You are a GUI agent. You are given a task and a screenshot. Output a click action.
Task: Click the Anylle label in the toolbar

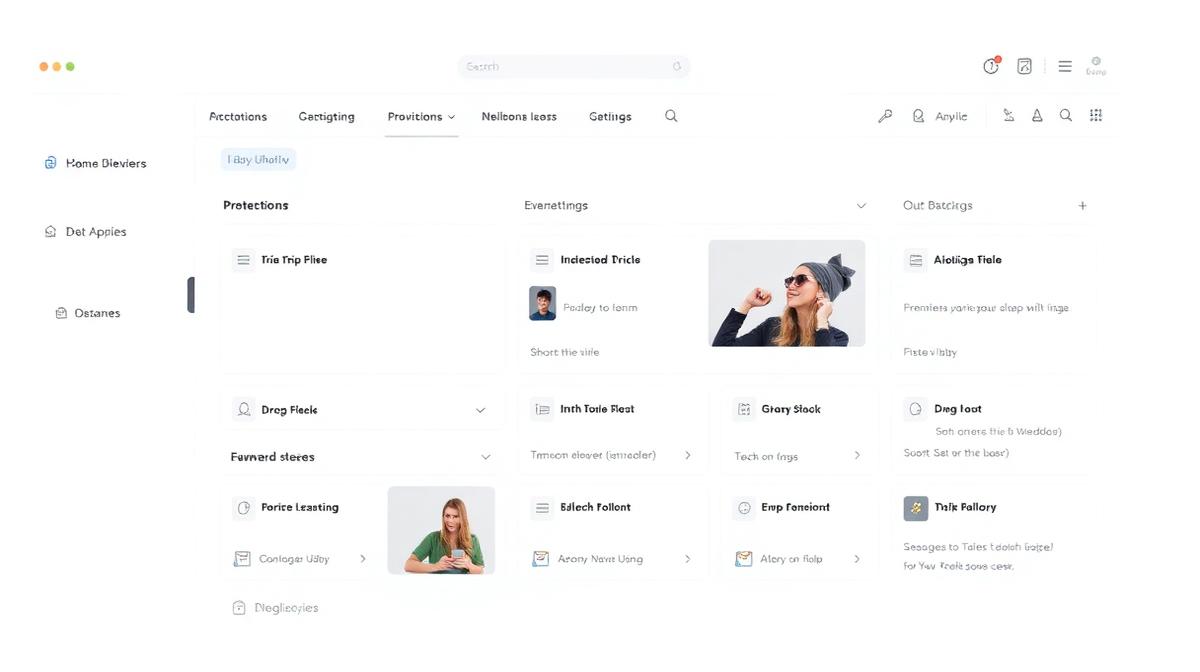[951, 117]
